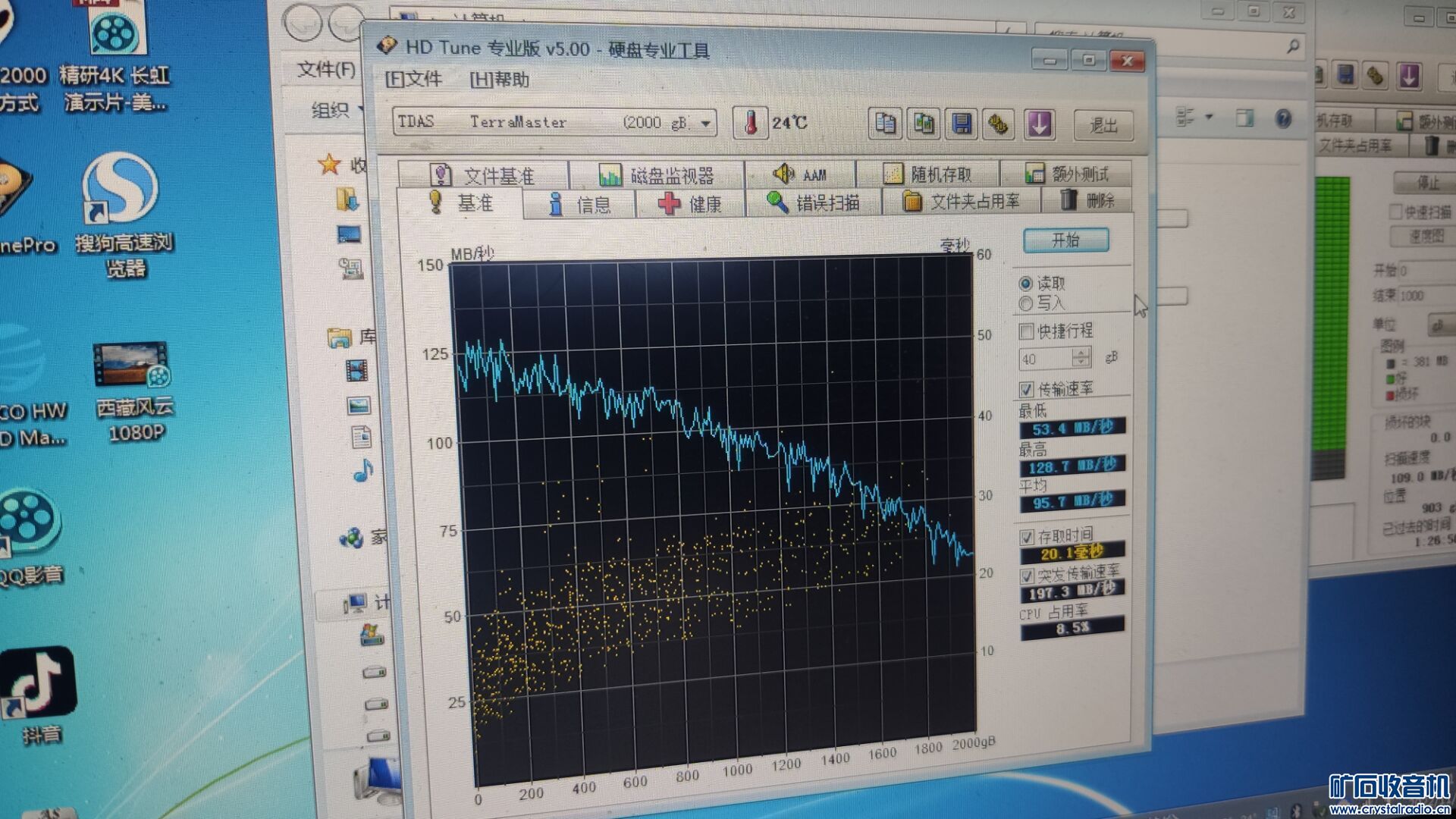Open HD Tune options tools icon
Screen dimensions: 1456x819
999,124
